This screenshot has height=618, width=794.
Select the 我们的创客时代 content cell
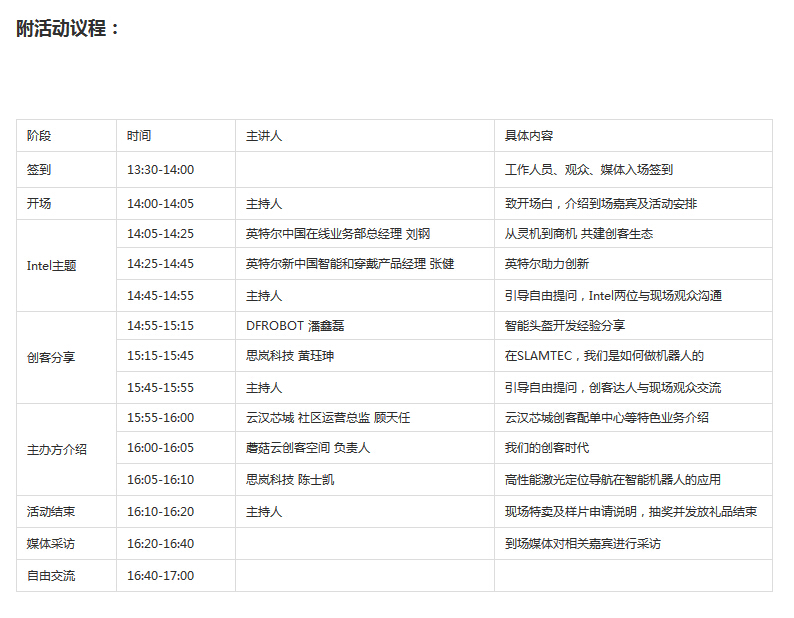tap(547, 448)
